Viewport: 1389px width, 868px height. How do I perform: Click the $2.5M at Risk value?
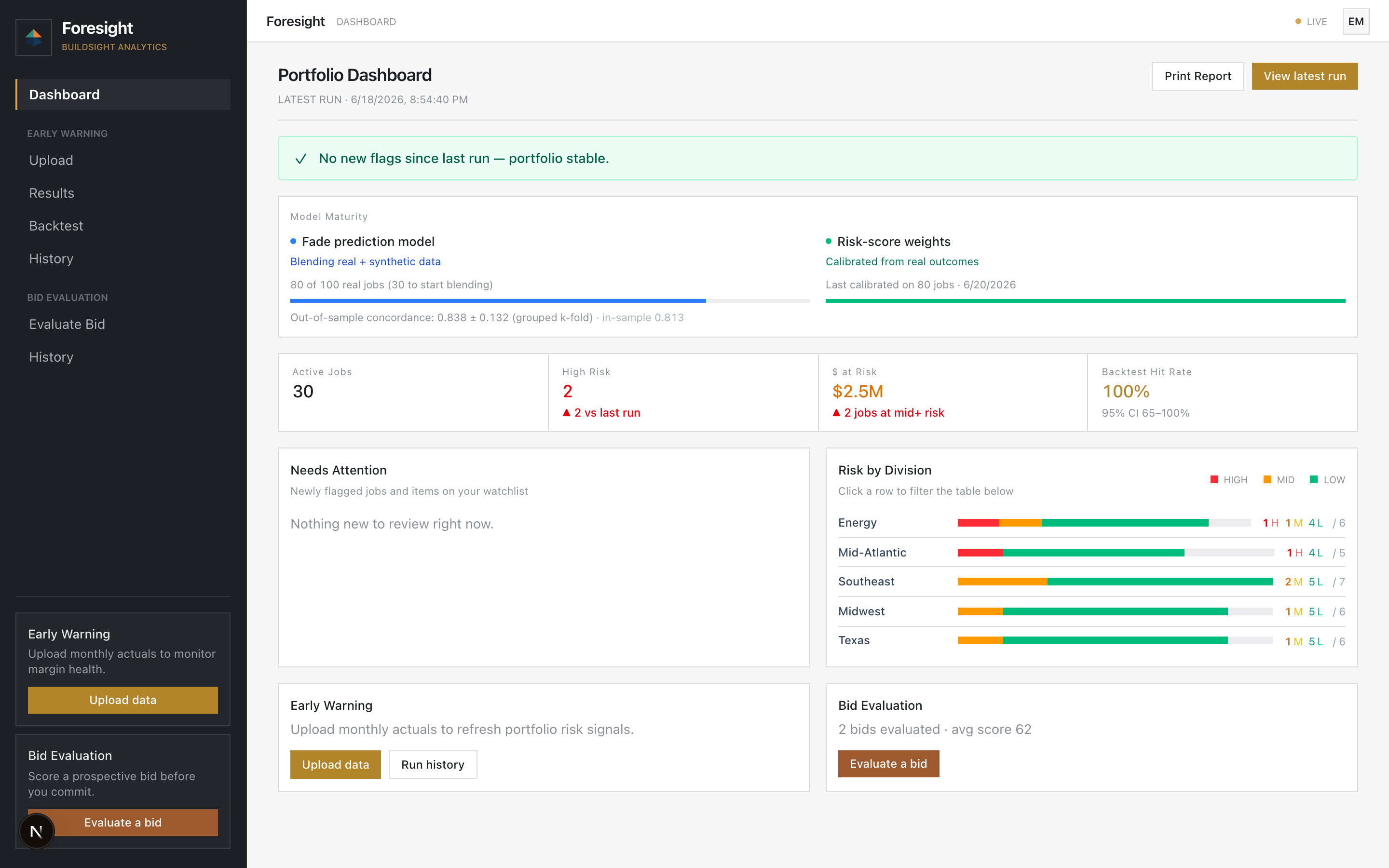click(858, 392)
